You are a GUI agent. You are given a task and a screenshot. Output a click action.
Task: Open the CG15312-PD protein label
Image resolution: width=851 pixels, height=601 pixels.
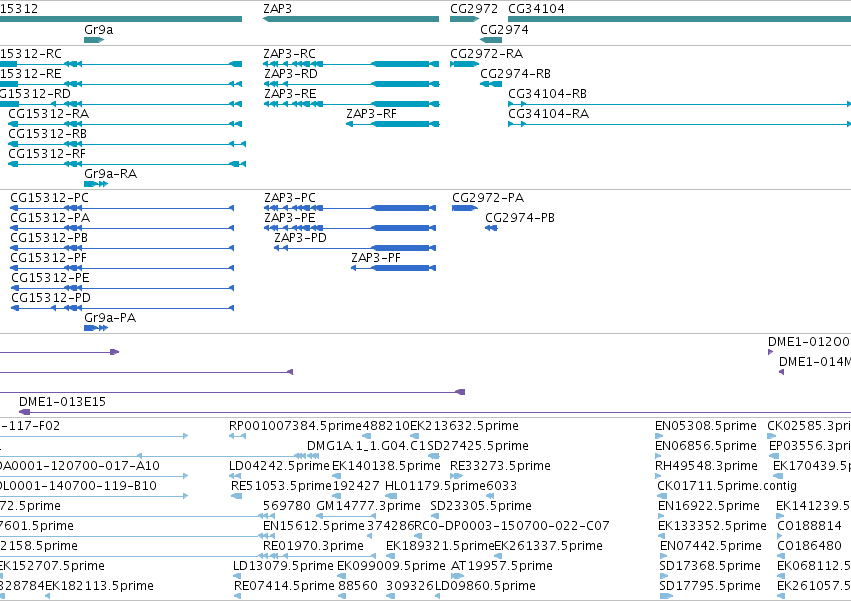coord(51,299)
